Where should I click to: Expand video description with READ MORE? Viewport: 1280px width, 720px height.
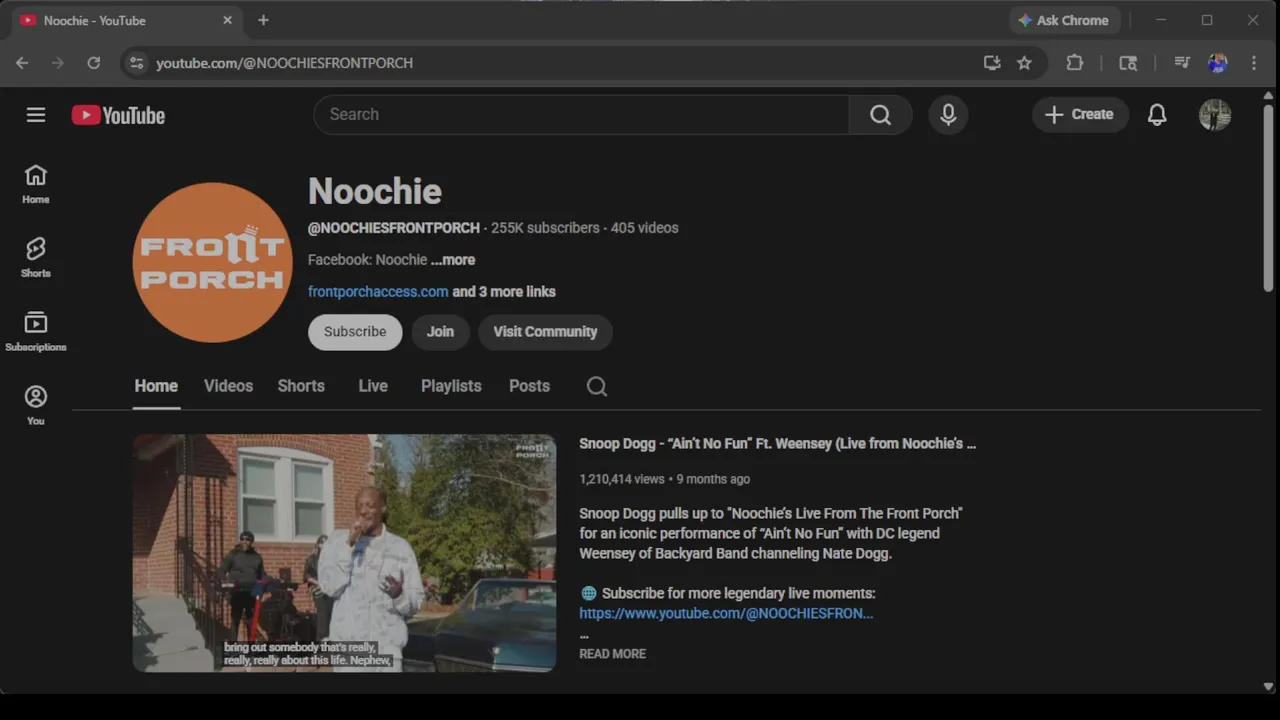[x=613, y=654]
